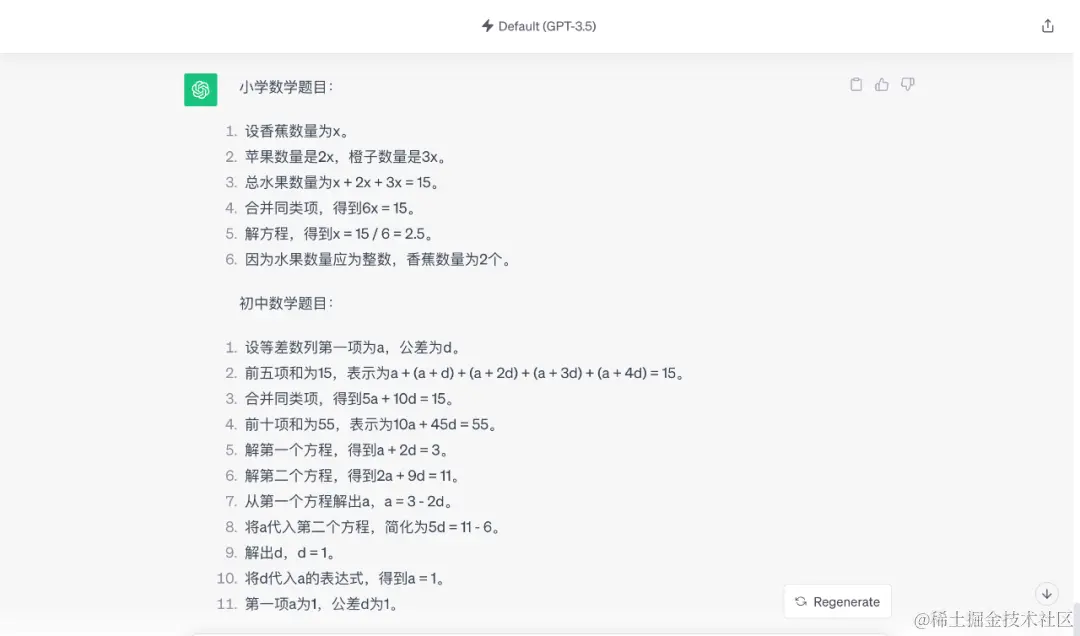
Task: Open the GPT-3.5 model selector dropdown
Action: click(x=539, y=26)
